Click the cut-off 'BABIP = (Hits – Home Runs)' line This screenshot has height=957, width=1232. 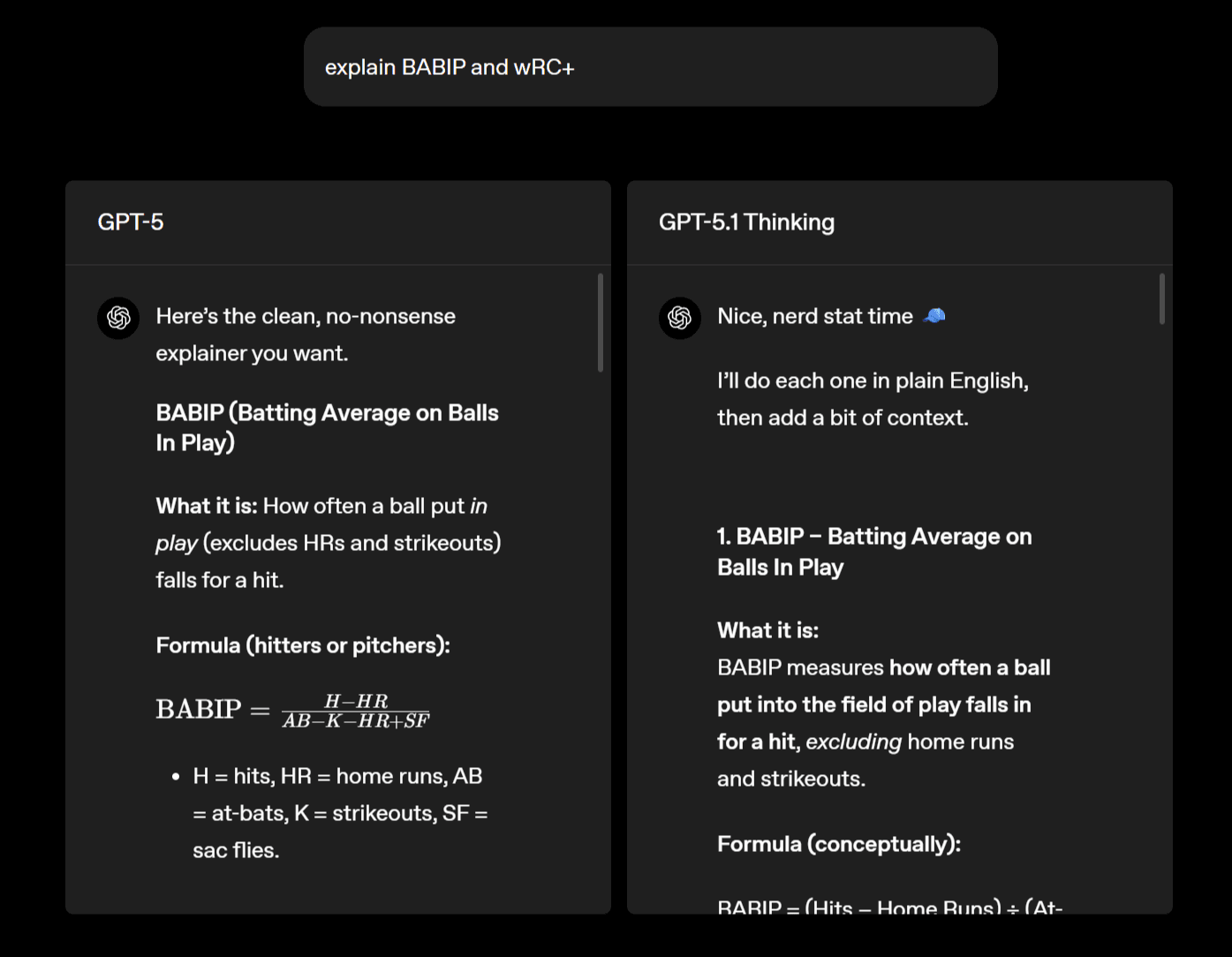tap(889, 906)
